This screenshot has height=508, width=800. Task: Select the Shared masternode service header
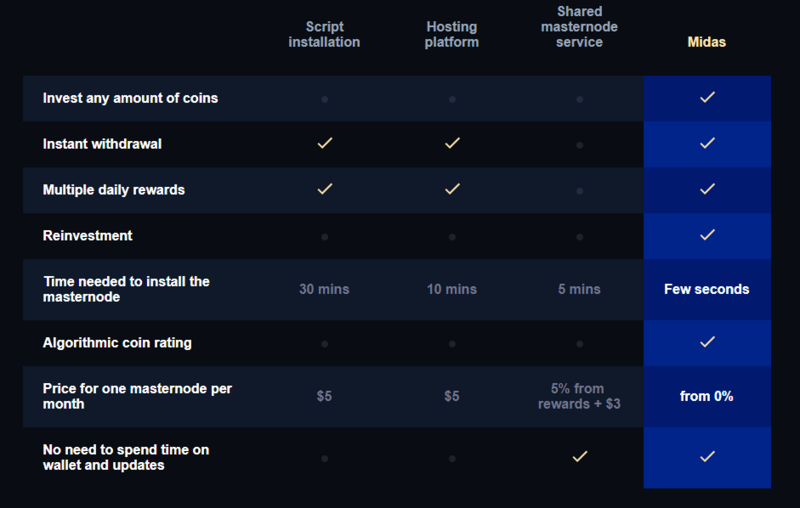[x=580, y=27]
